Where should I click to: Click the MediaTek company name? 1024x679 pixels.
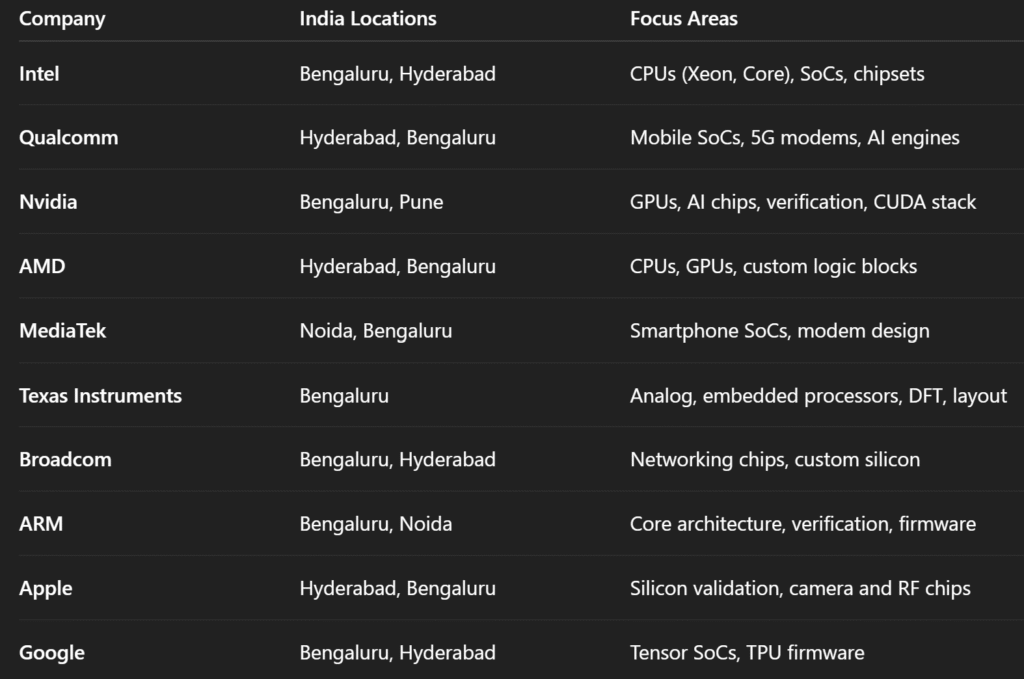pyautogui.click(x=62, y=331)
